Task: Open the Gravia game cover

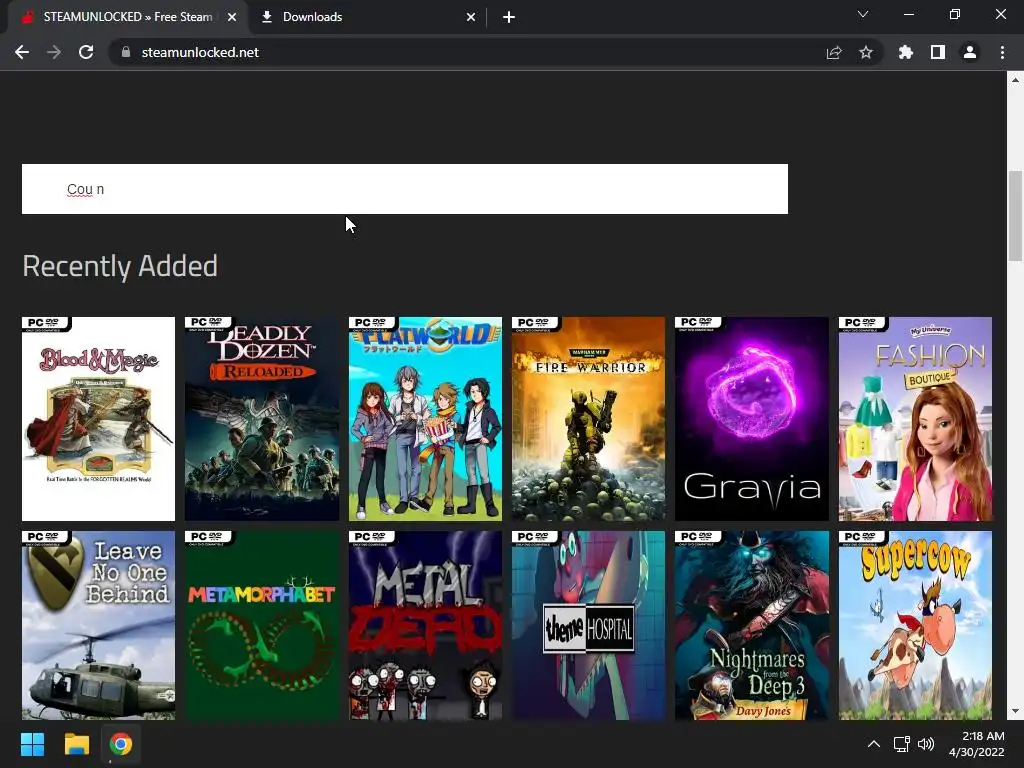Action: 752,419
